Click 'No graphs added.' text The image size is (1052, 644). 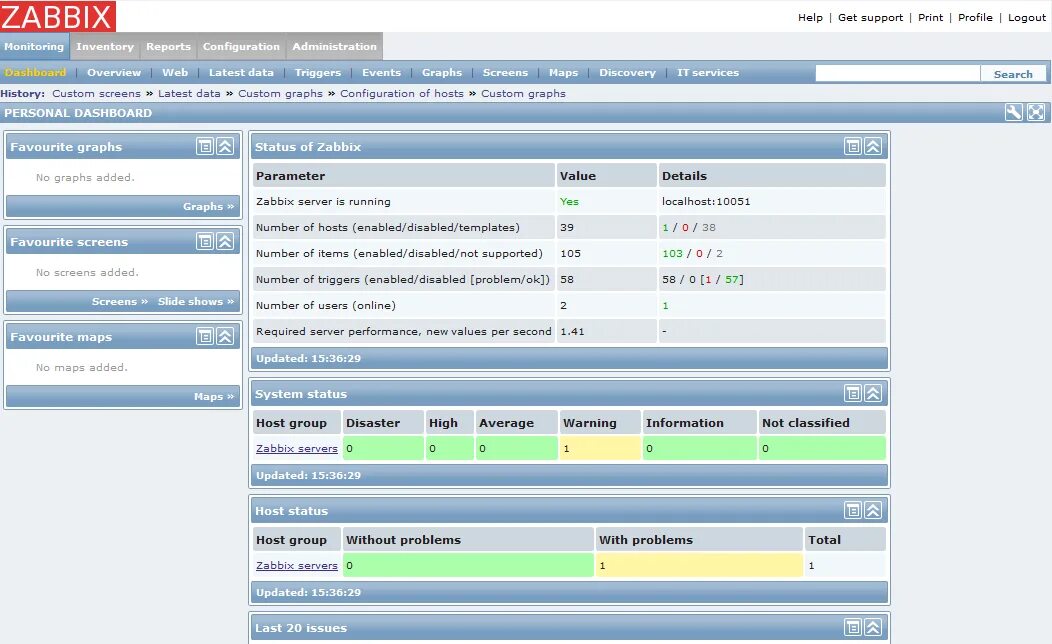pos(85,177)
